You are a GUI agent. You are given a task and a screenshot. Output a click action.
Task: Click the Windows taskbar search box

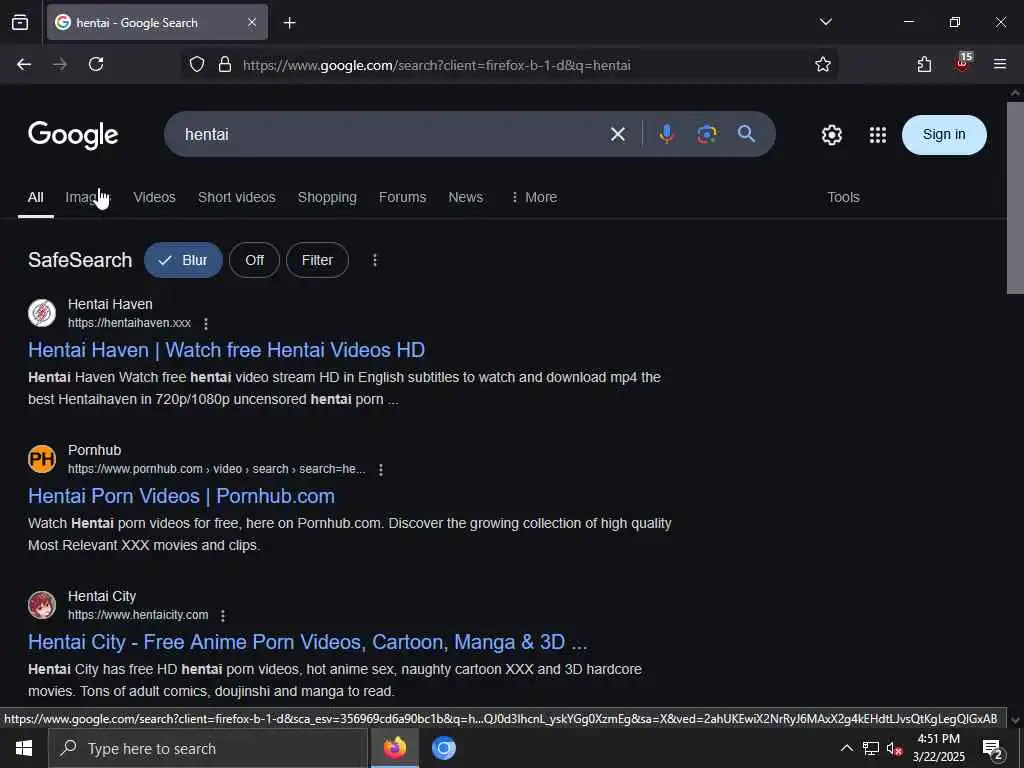[x=208, y=748]
